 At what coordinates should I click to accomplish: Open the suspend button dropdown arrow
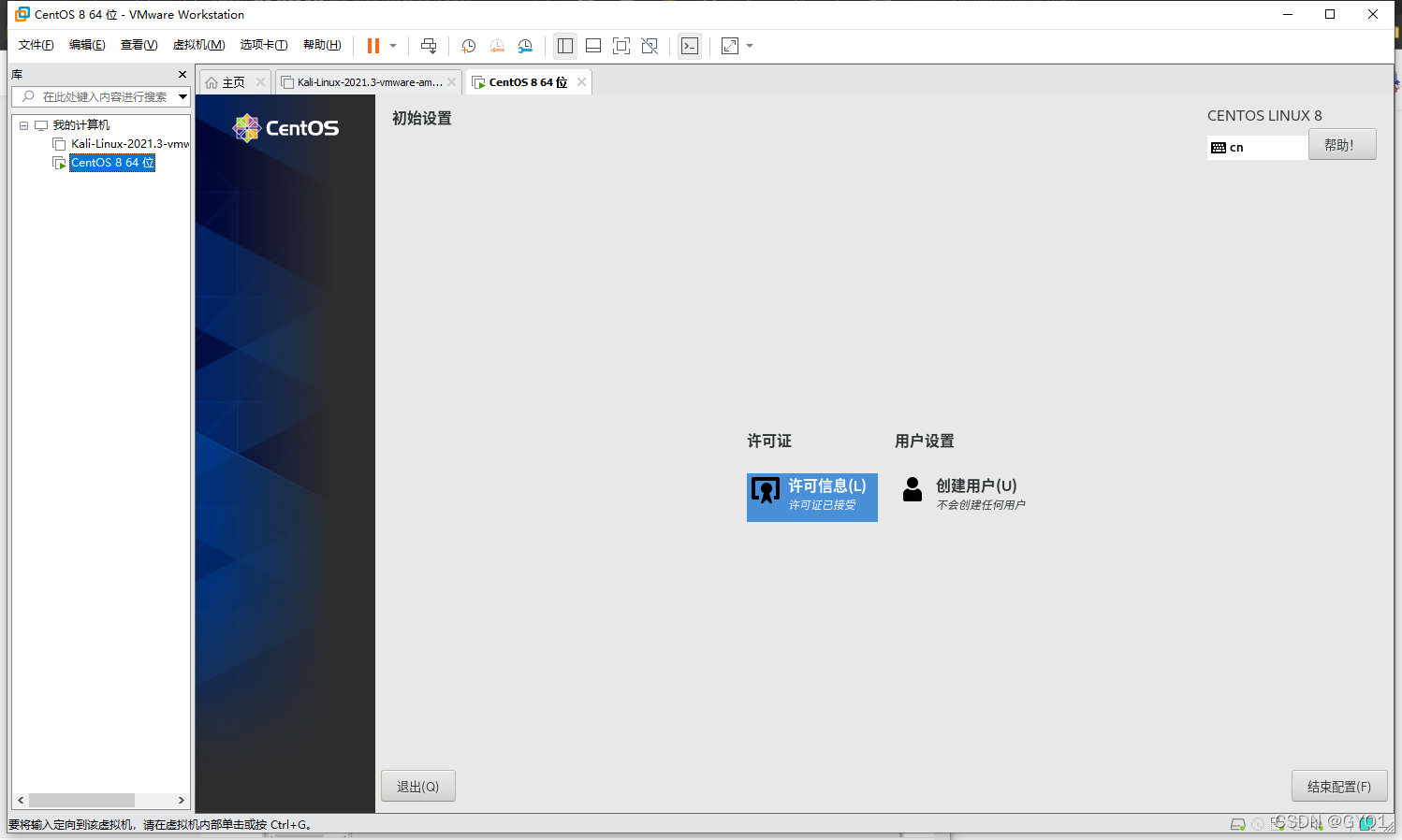tap(392, 45)
